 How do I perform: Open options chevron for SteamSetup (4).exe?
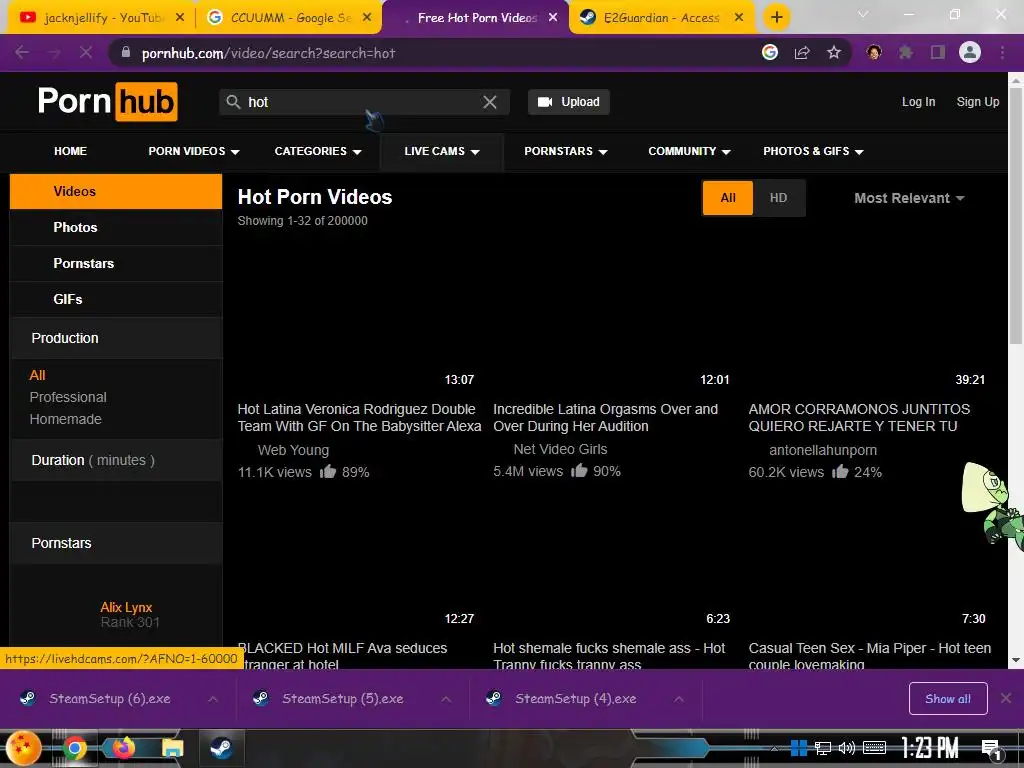pyautogui.click(x=679, y=699)
